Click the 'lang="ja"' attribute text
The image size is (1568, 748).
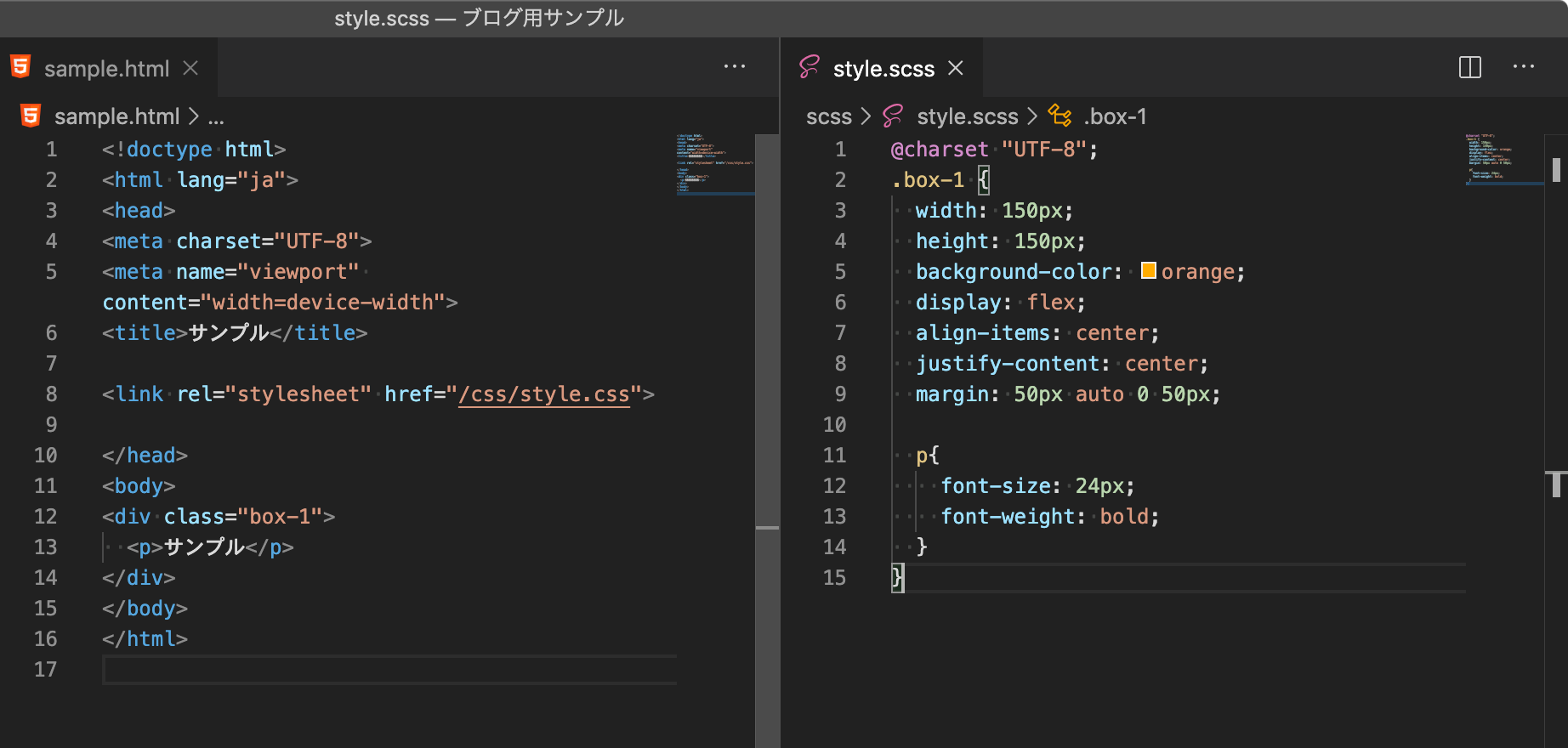(231, 180)
